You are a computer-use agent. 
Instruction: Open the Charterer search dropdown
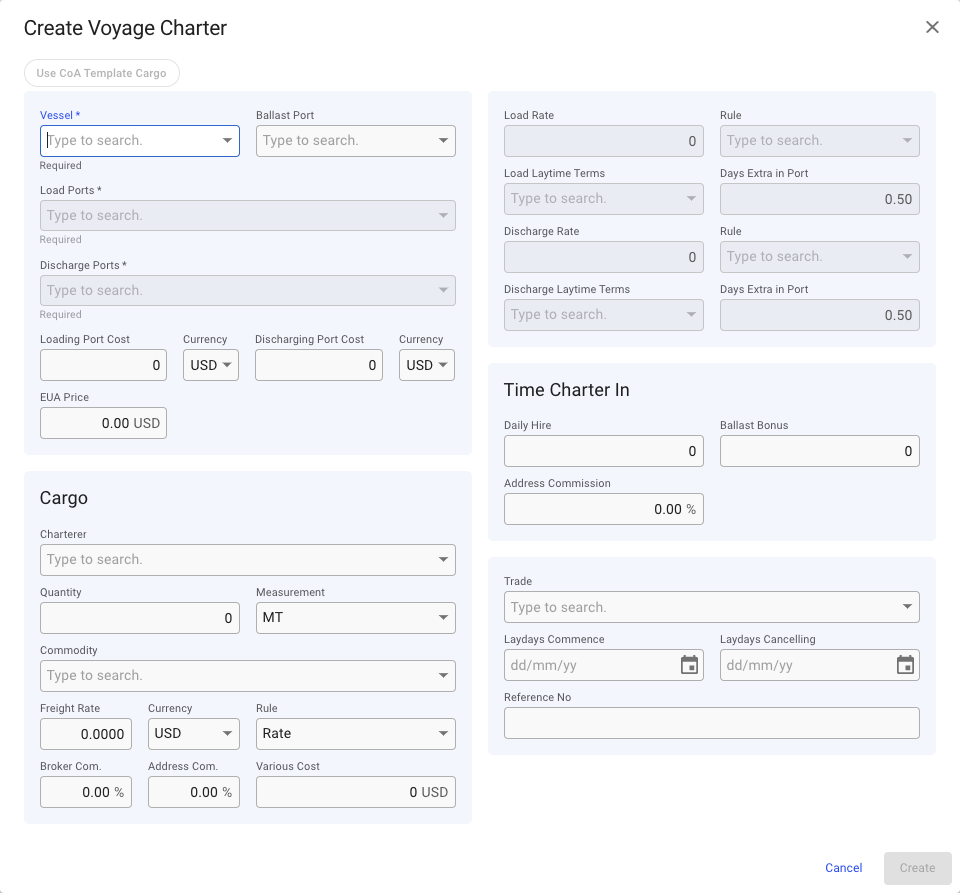[x=443, y=560]
